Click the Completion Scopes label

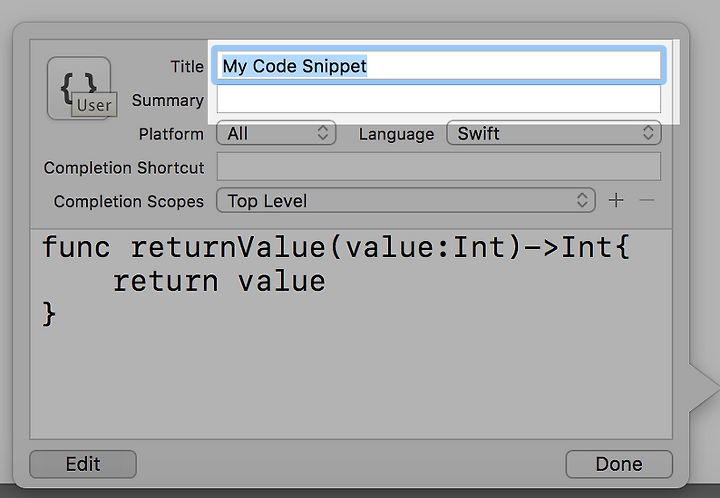[129, 201]
